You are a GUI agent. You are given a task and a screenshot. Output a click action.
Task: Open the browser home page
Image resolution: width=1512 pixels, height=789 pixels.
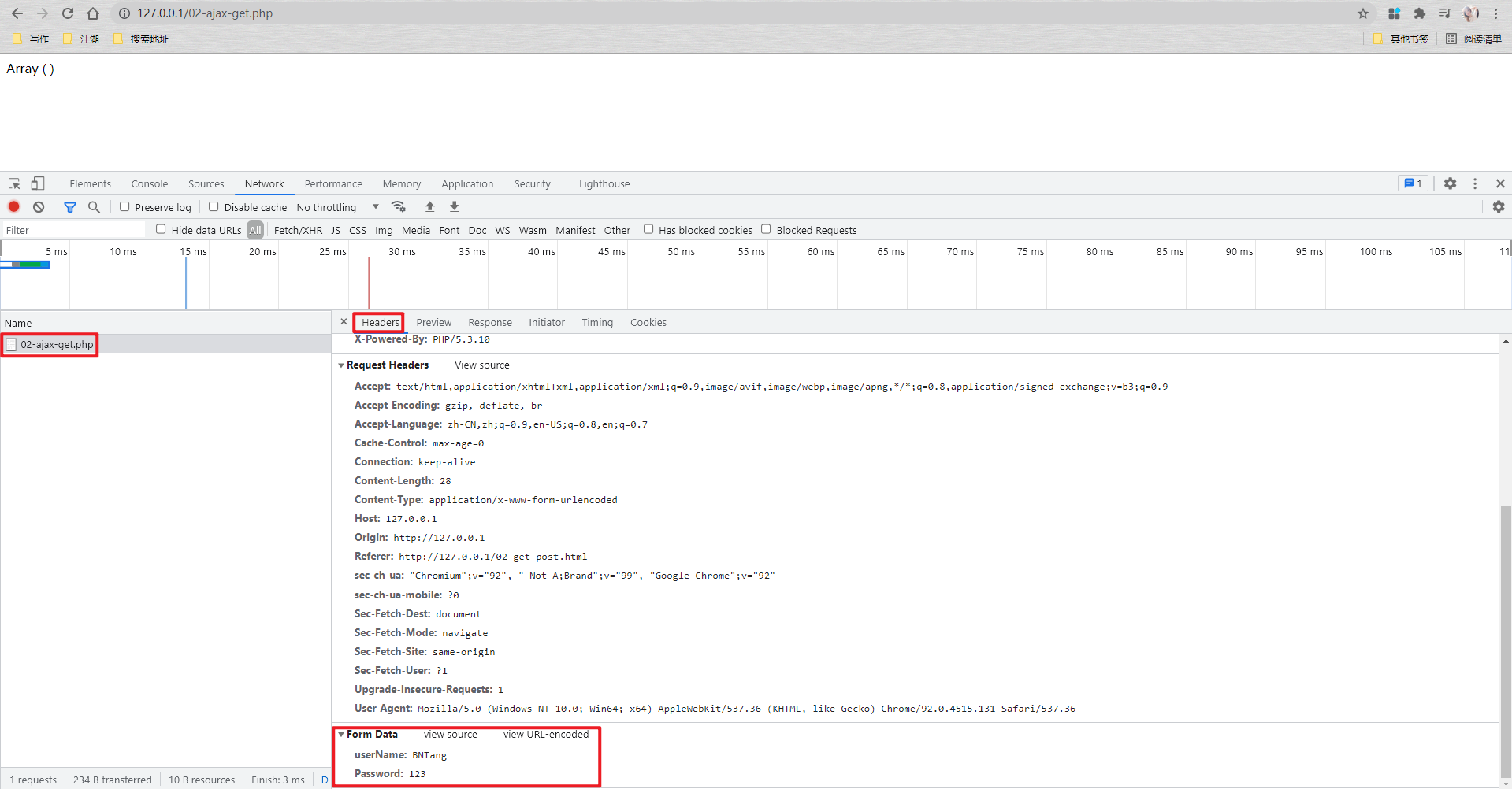(93, 13)
